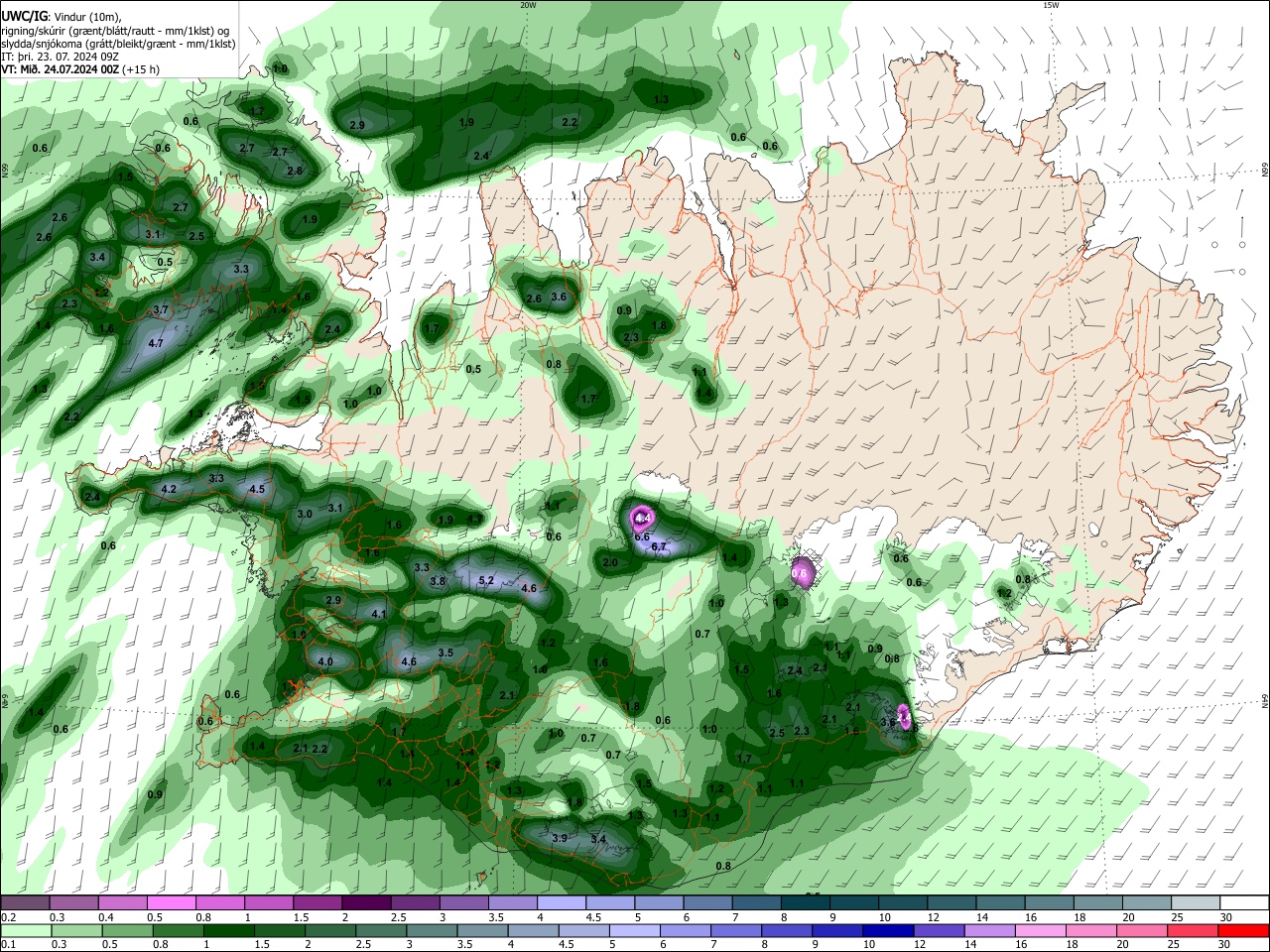1270x952 pixels.
Task: Select the 4.2 value on the western peninsula
Action: [x=169, y=489]
